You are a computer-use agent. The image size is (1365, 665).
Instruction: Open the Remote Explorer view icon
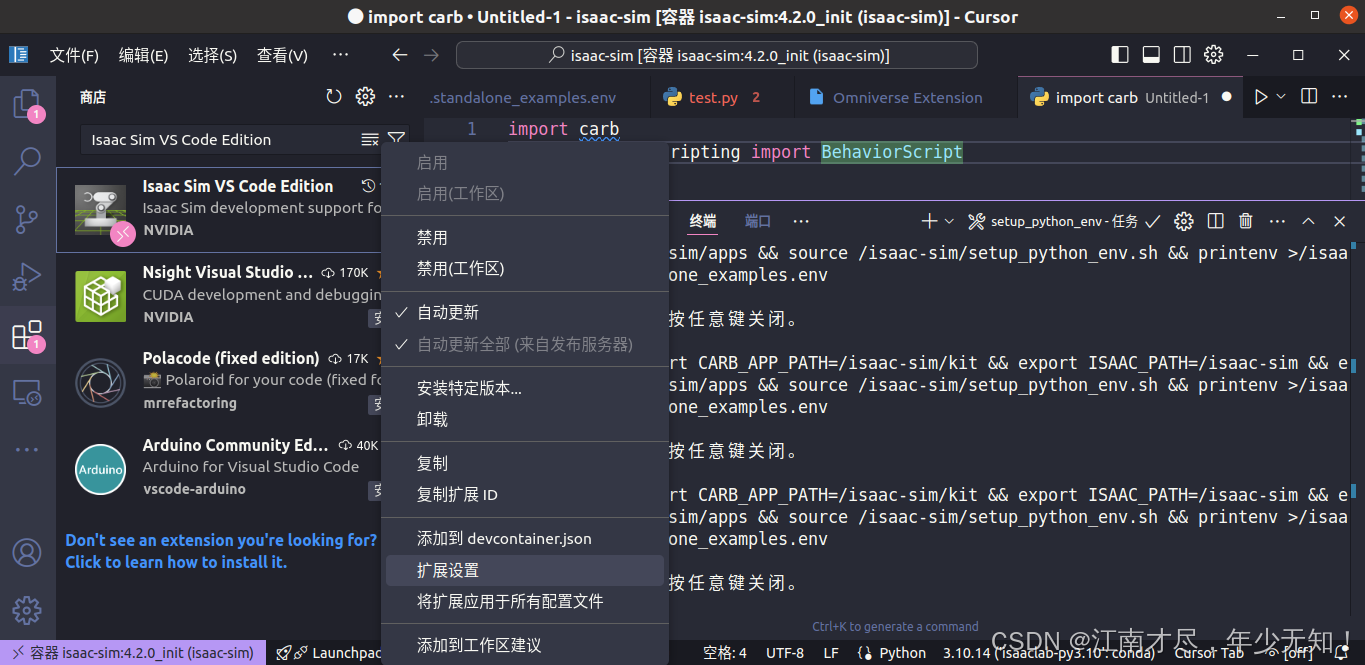coord(27,392)
